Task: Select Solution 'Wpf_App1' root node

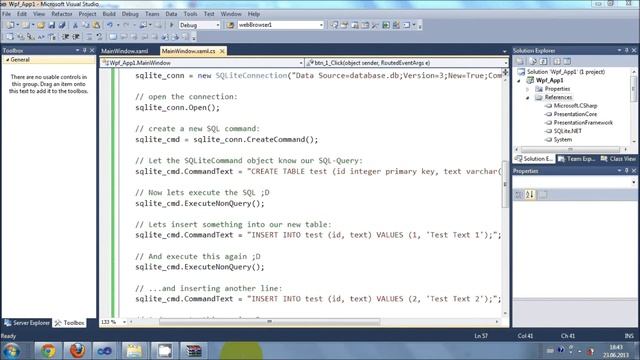Action: click(x=565, y=72)
